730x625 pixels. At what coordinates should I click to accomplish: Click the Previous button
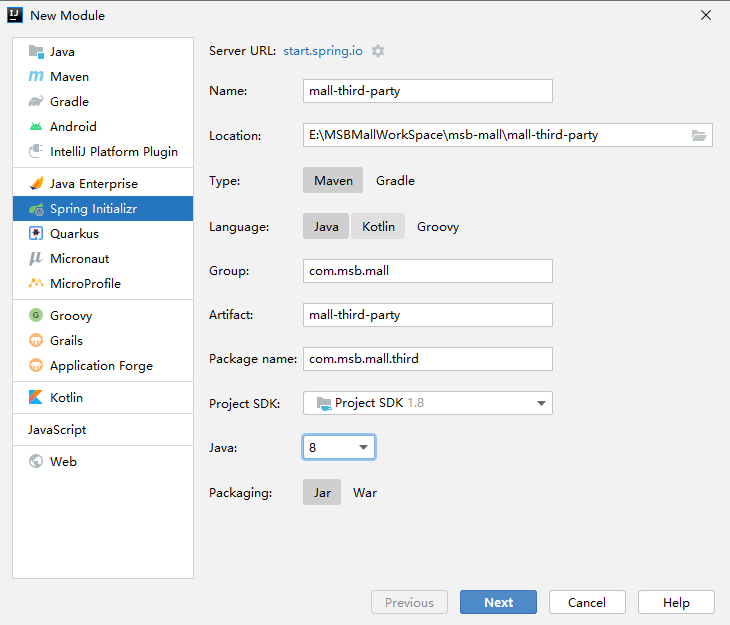[x=409, y=602]
